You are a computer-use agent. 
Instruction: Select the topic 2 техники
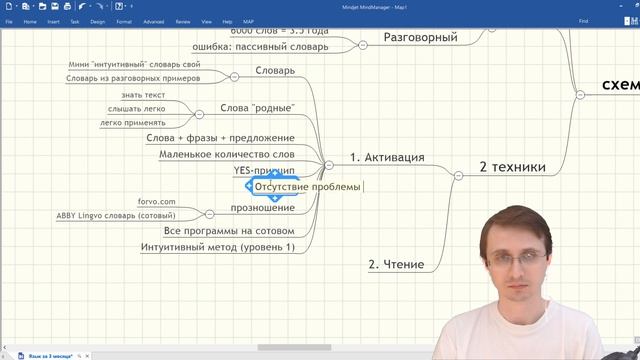(513, 167)
